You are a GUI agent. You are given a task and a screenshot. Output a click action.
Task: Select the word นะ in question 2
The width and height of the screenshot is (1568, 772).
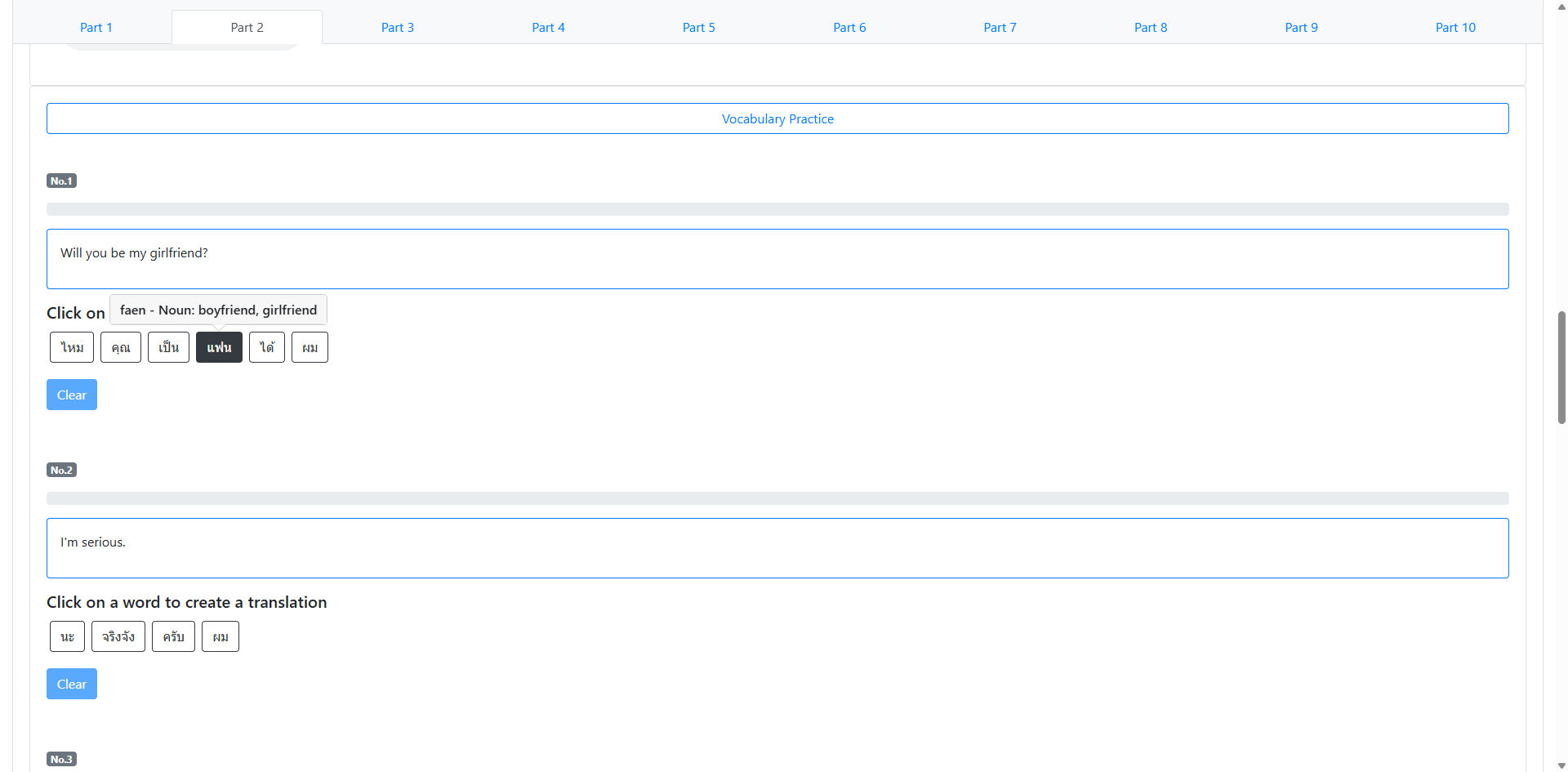point(67,636)
